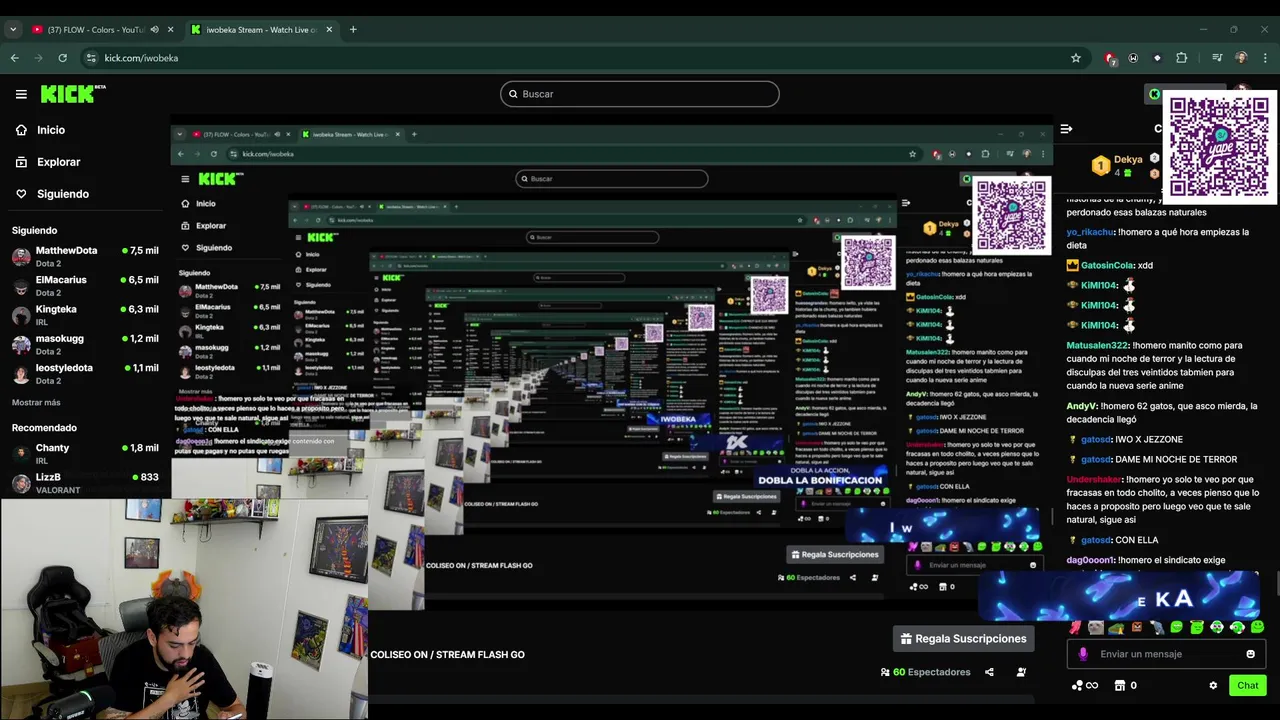1280x720 pixels.
Task: Open the Extensions puzzle menu
Action: (1181, 58)
